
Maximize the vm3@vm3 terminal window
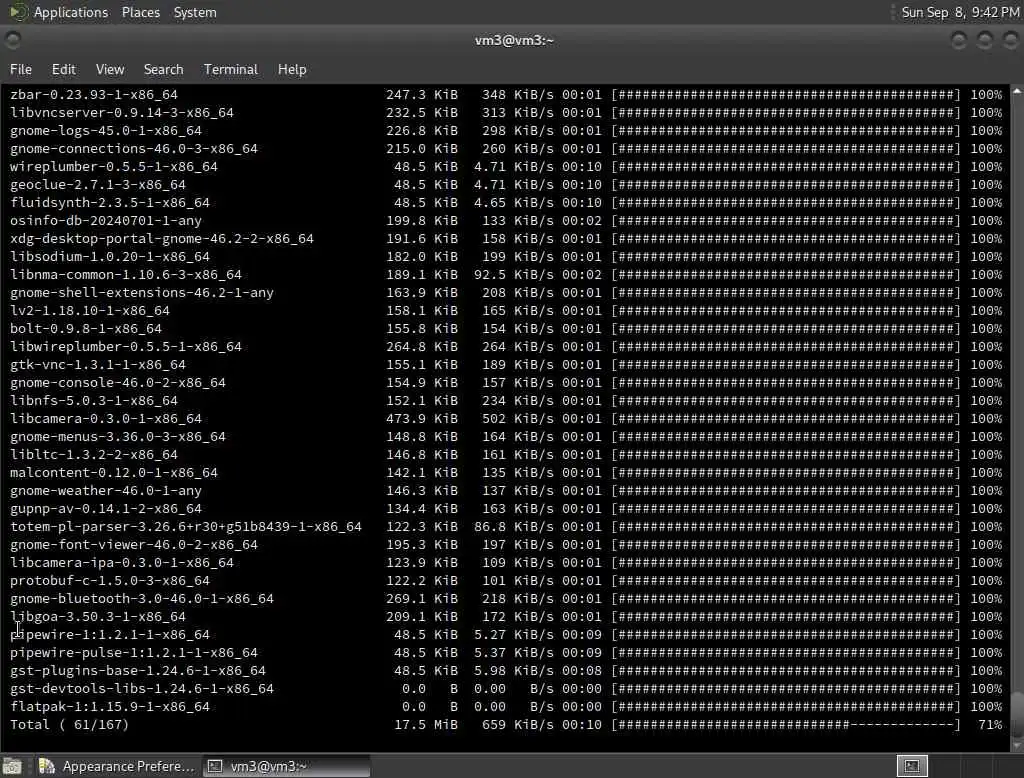(985, 41)
